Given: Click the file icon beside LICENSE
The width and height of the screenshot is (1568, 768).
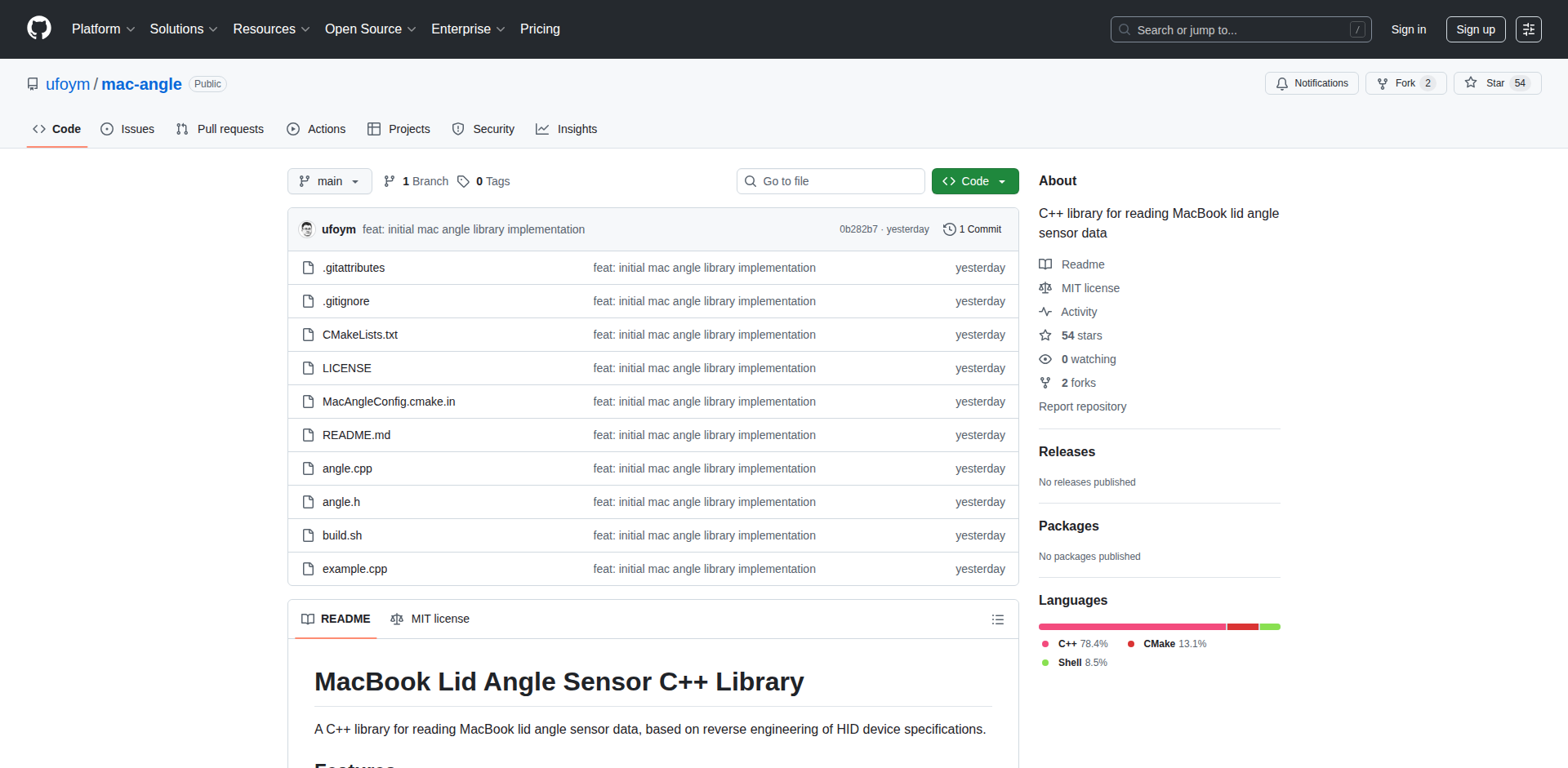Looking at the screenshot, I should click(x=308, y=368).
